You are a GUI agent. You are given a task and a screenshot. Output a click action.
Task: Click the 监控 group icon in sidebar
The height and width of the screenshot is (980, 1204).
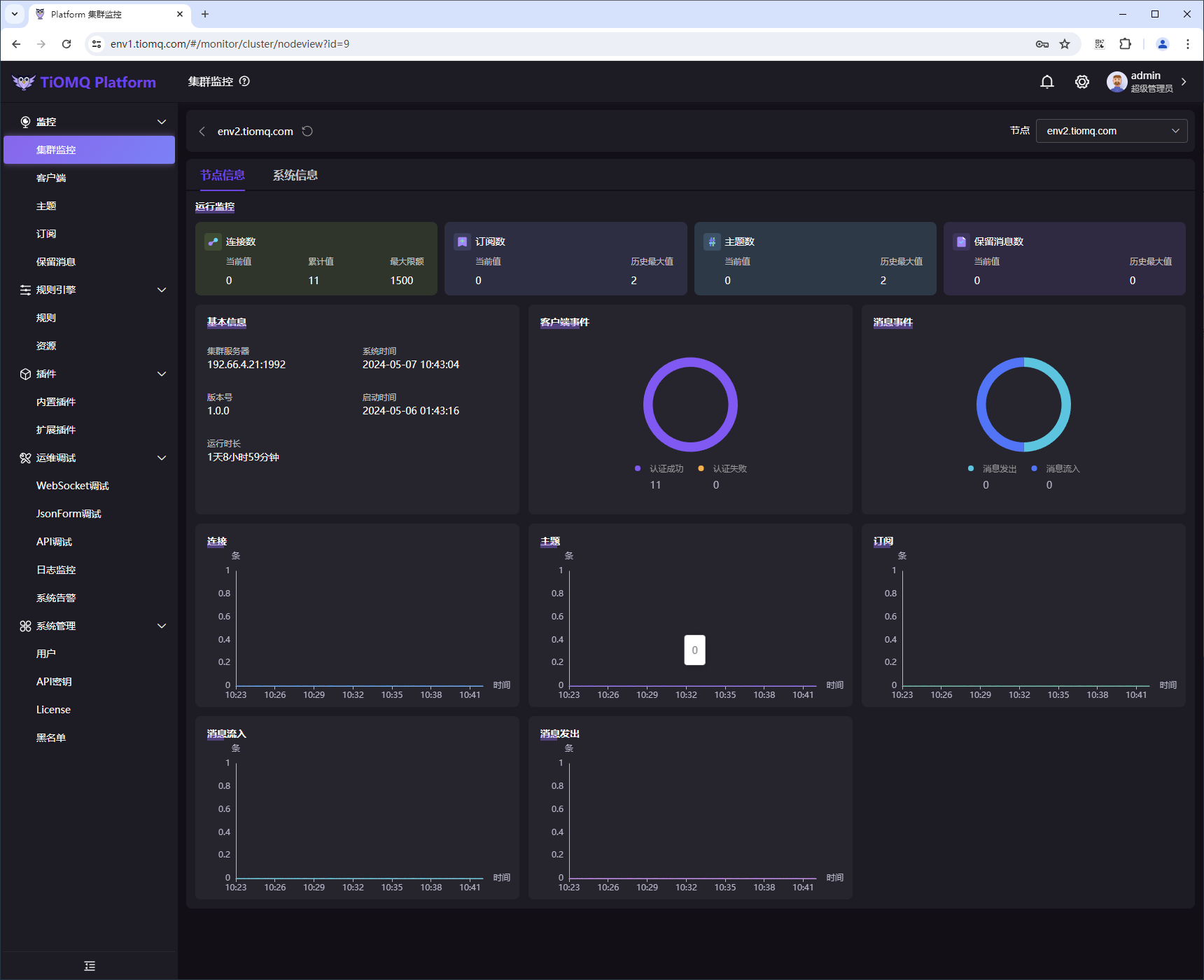pyautogui.click(x=25, y=122)
